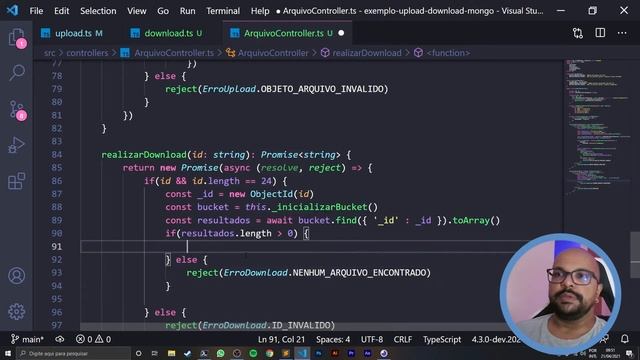The width and height of the screenshot is (640, 360).
Task: Open the Manage gear icon
Action: tap(17, 312)
